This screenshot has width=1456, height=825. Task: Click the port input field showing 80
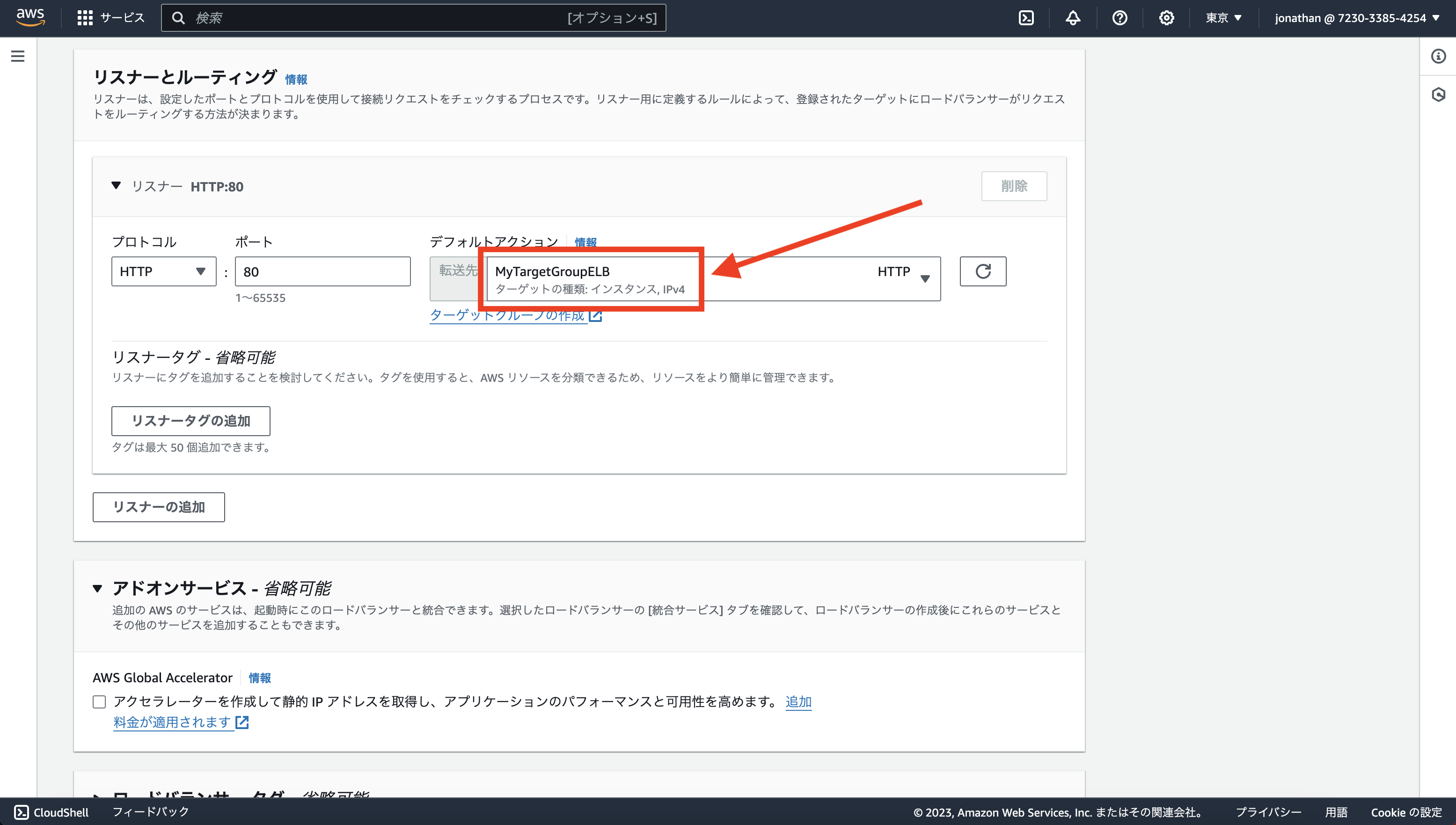[322, 271]
